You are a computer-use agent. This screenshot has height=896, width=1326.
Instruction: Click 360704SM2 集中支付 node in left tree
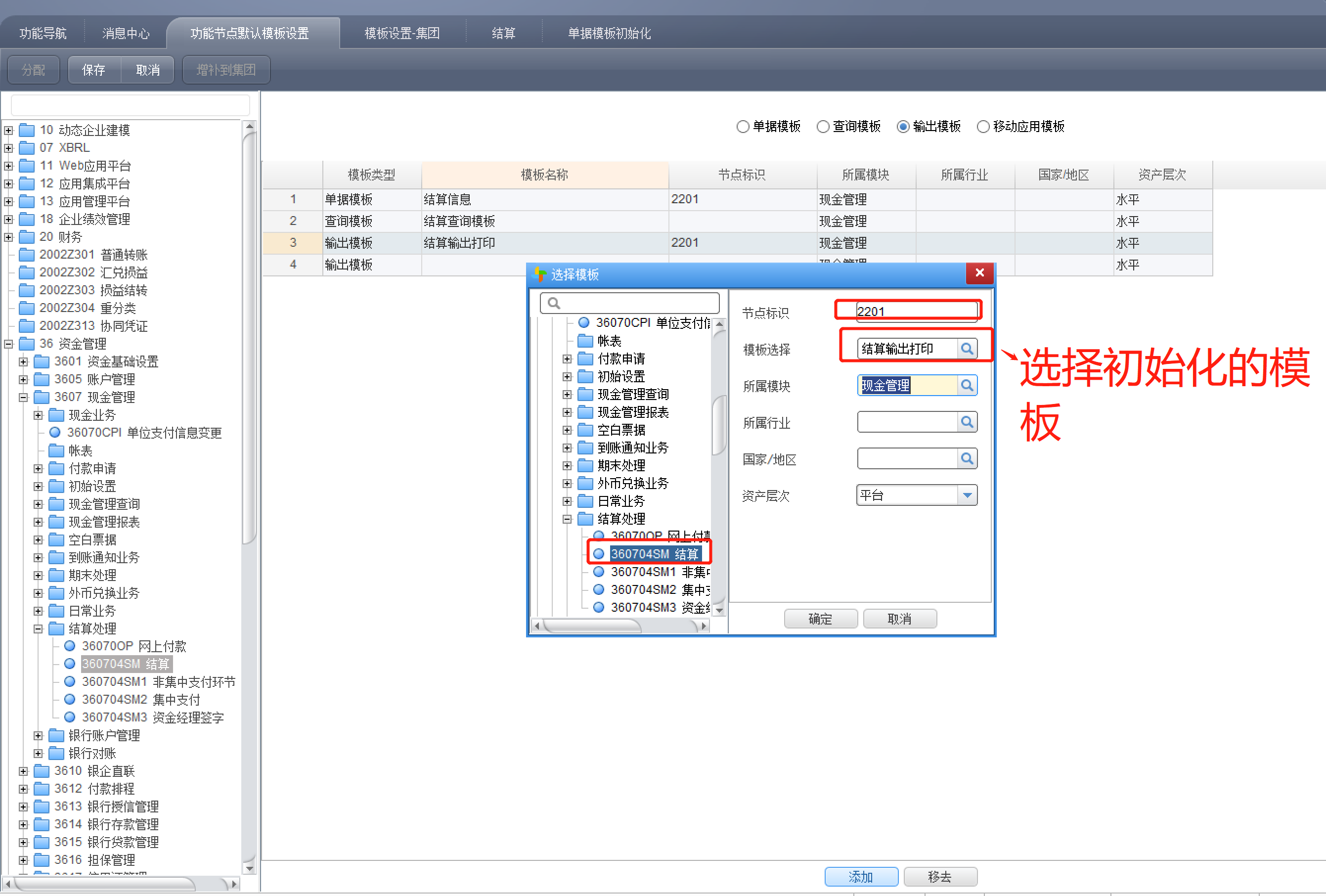coord(140,699)
